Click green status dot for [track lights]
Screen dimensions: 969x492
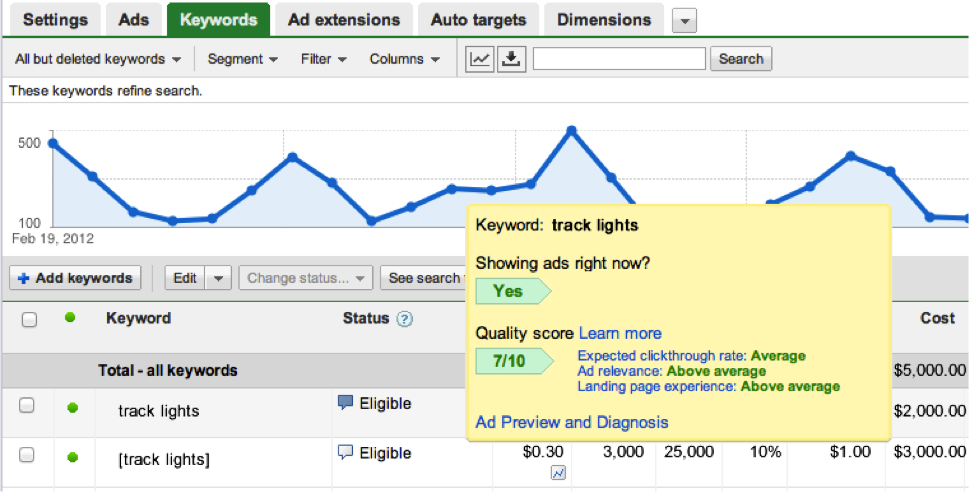pyautogui.click(x=72, y=457)
